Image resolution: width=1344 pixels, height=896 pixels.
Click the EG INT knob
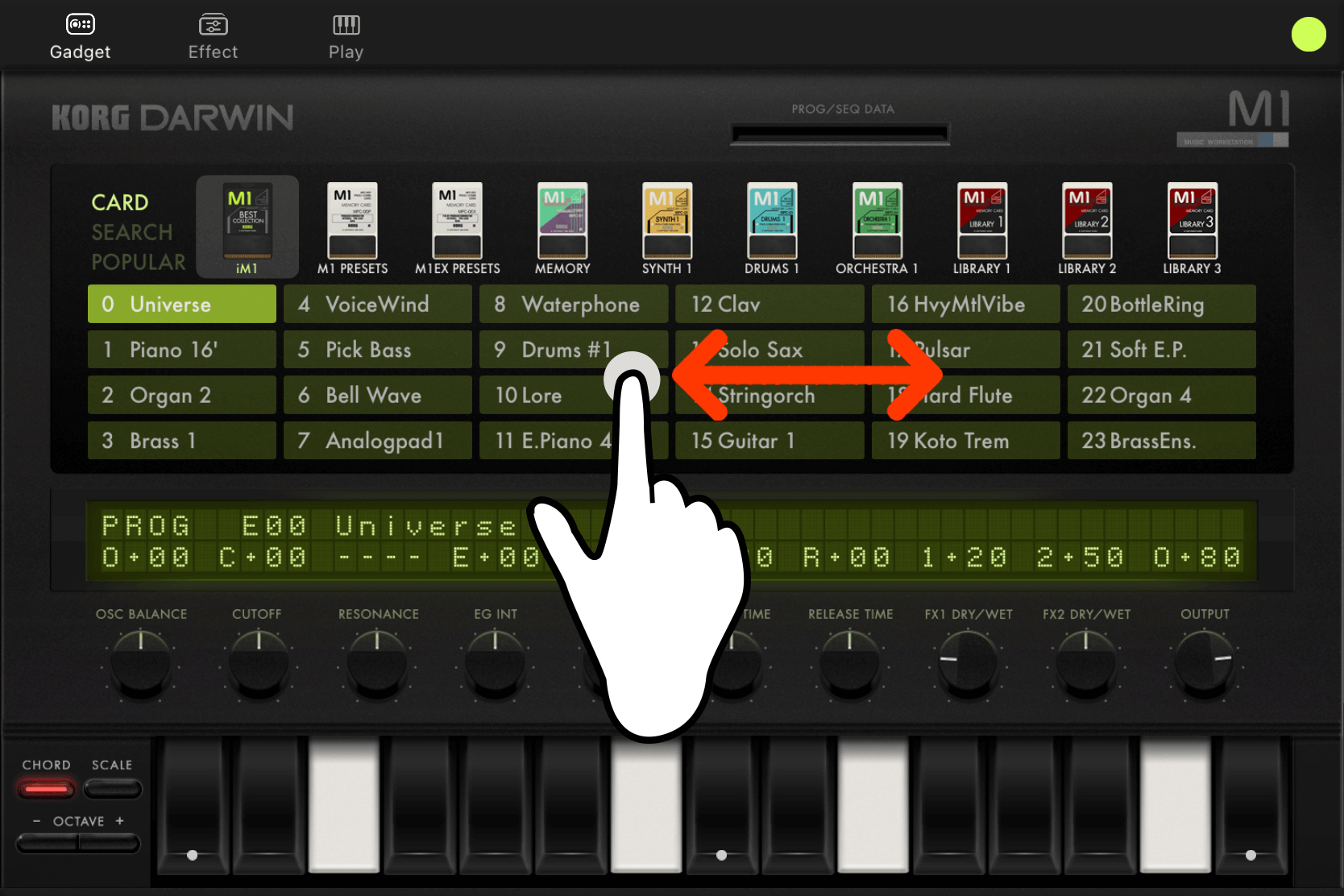click(x=495, y=664)
